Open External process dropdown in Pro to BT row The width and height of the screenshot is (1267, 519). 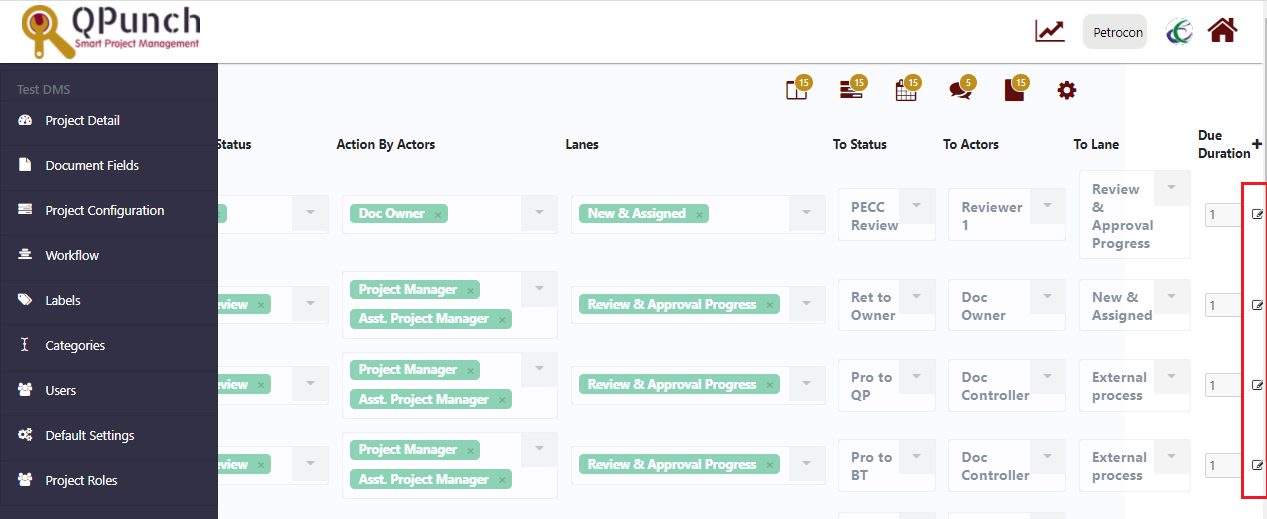point(1171,456)
